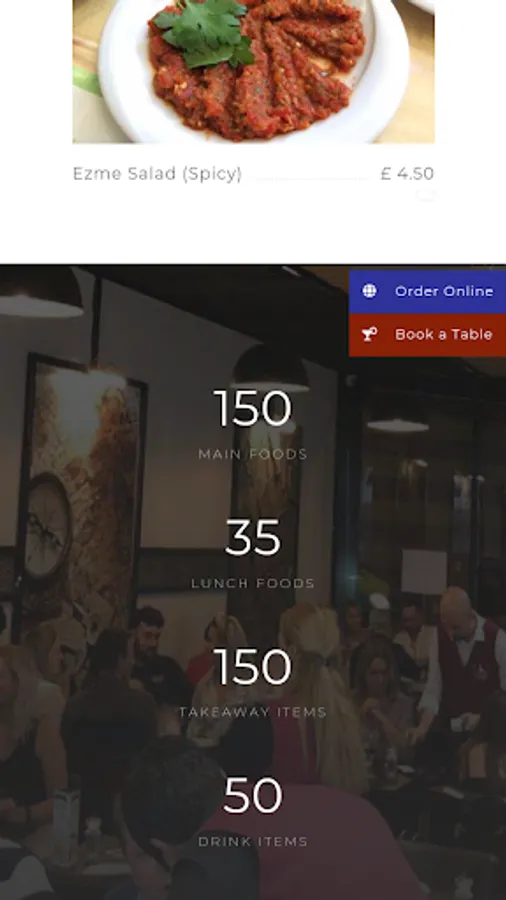The width and height of the screenshot is (506, 900).
Task: Click the parsley garnish on the salad photo
Action: [x=205, y=33]
